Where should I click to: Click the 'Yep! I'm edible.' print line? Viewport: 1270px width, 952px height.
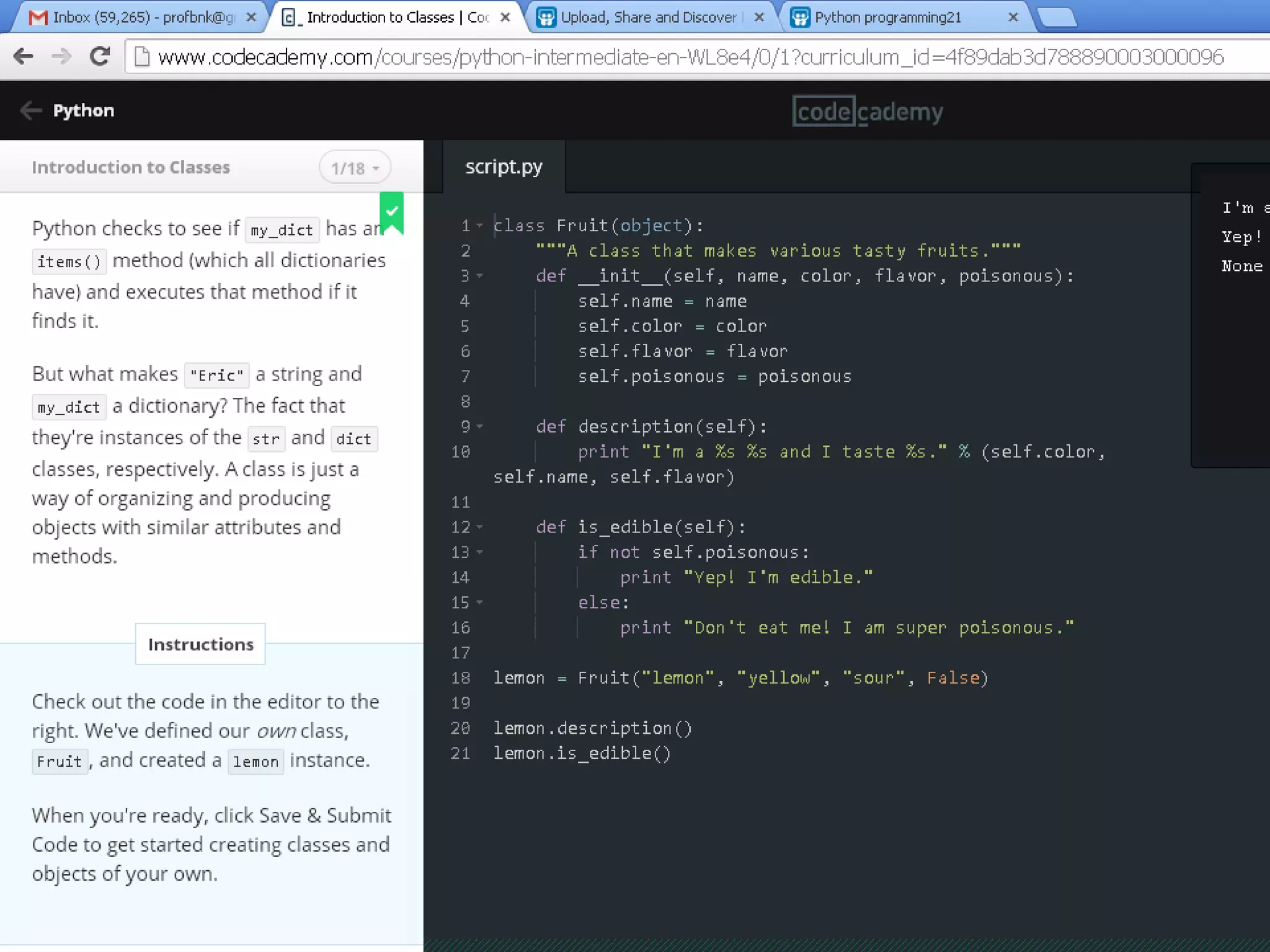(x=746, y=578)
